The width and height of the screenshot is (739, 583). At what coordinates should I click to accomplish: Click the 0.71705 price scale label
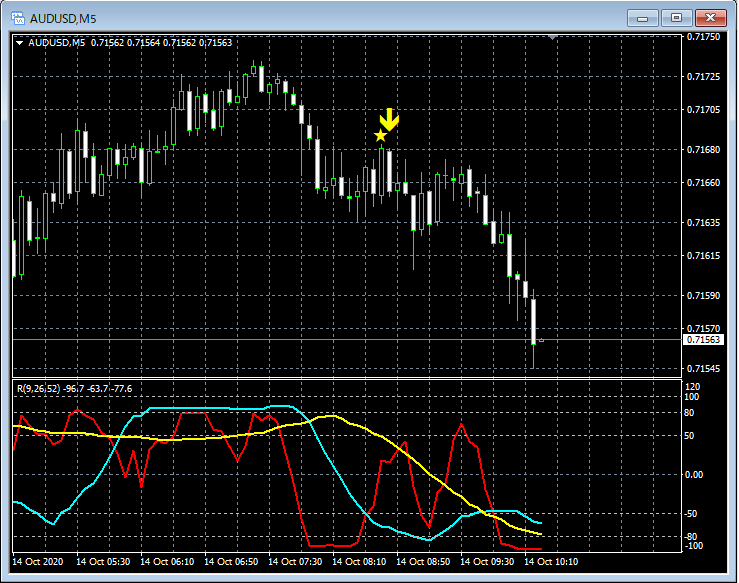[x=703, y=110]
